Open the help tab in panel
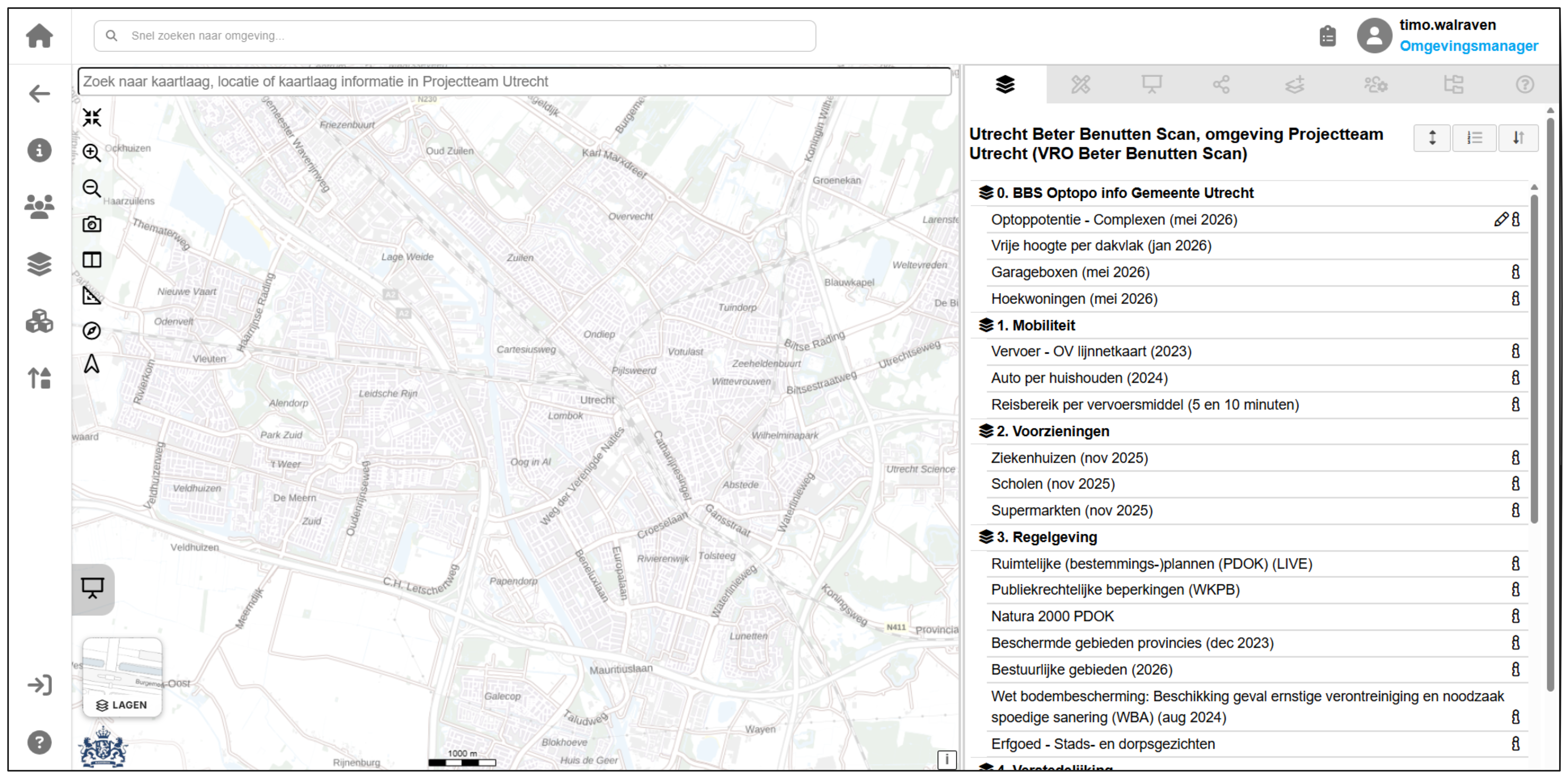 (1525, 85)
